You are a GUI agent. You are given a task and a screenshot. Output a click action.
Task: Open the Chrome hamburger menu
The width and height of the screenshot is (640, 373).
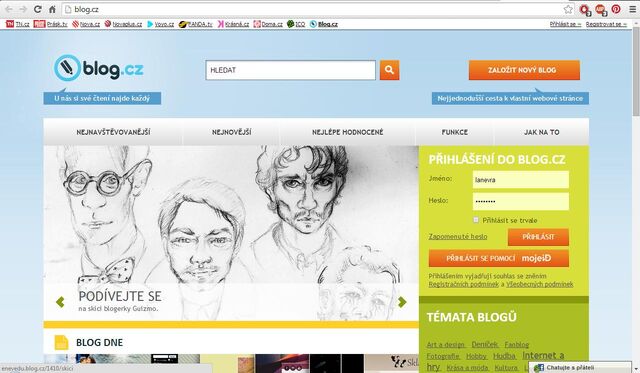pos(632,9)
